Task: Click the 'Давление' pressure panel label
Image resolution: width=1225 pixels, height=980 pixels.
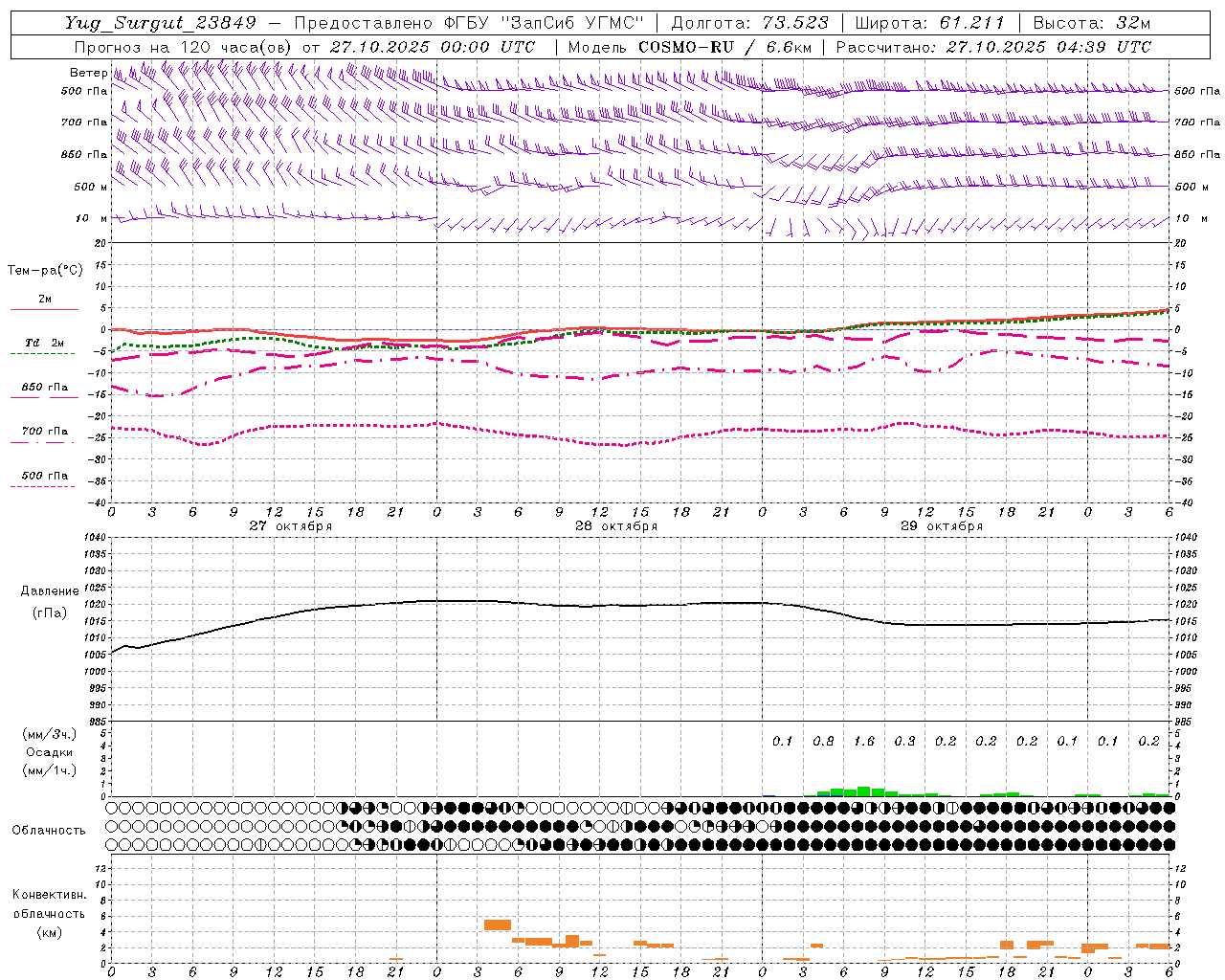Action: click(48, 591)
